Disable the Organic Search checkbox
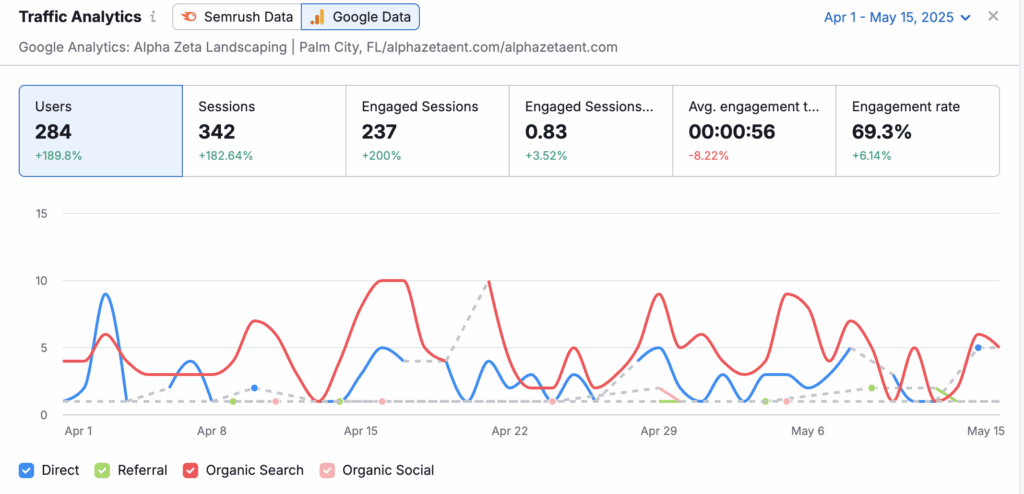The width and height of the screenshot is (1024, 494). pos(190,470)
